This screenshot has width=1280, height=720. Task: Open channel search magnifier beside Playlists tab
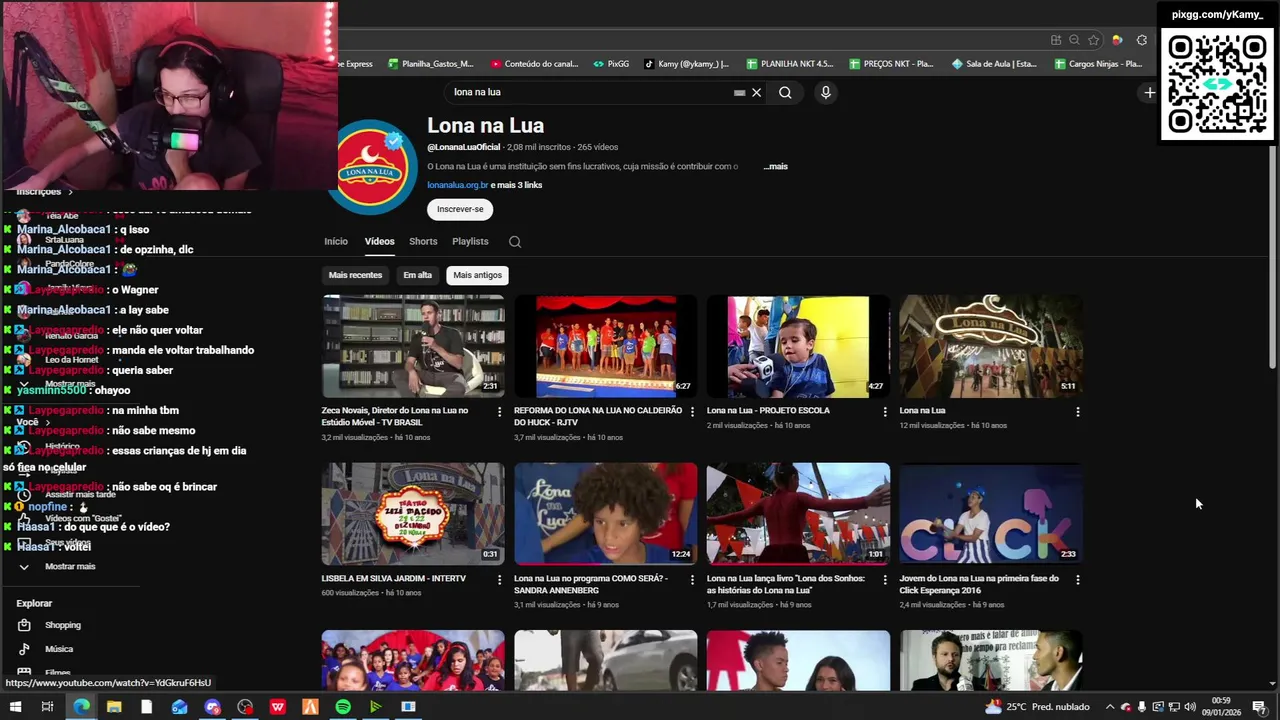coord(515,241)
